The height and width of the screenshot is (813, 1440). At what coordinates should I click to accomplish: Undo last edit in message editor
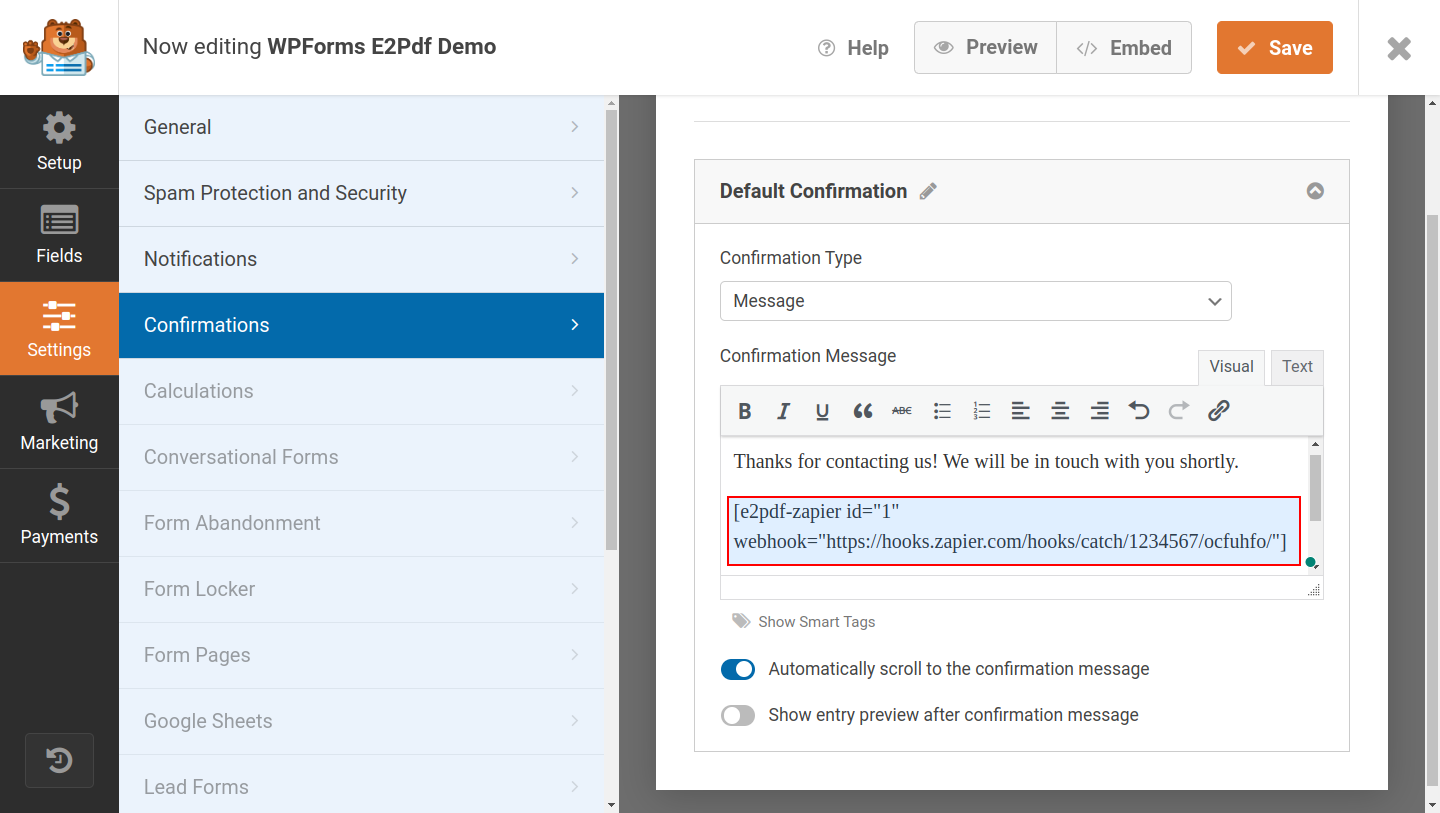click(1139, 411)
